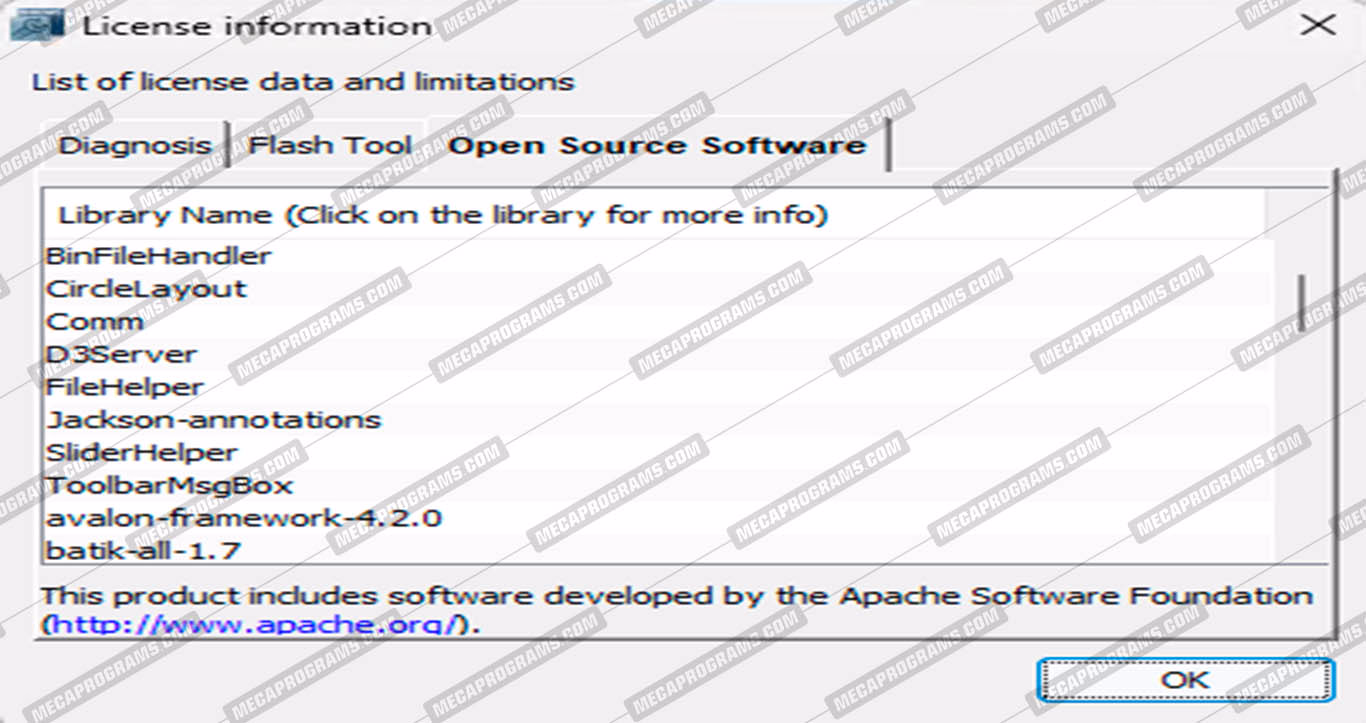Image resolution: width=1366 pixels, height=723 pixels.
Task: Click the library list vertical scrollbar thumb
Action: [x=1302, y=301]
